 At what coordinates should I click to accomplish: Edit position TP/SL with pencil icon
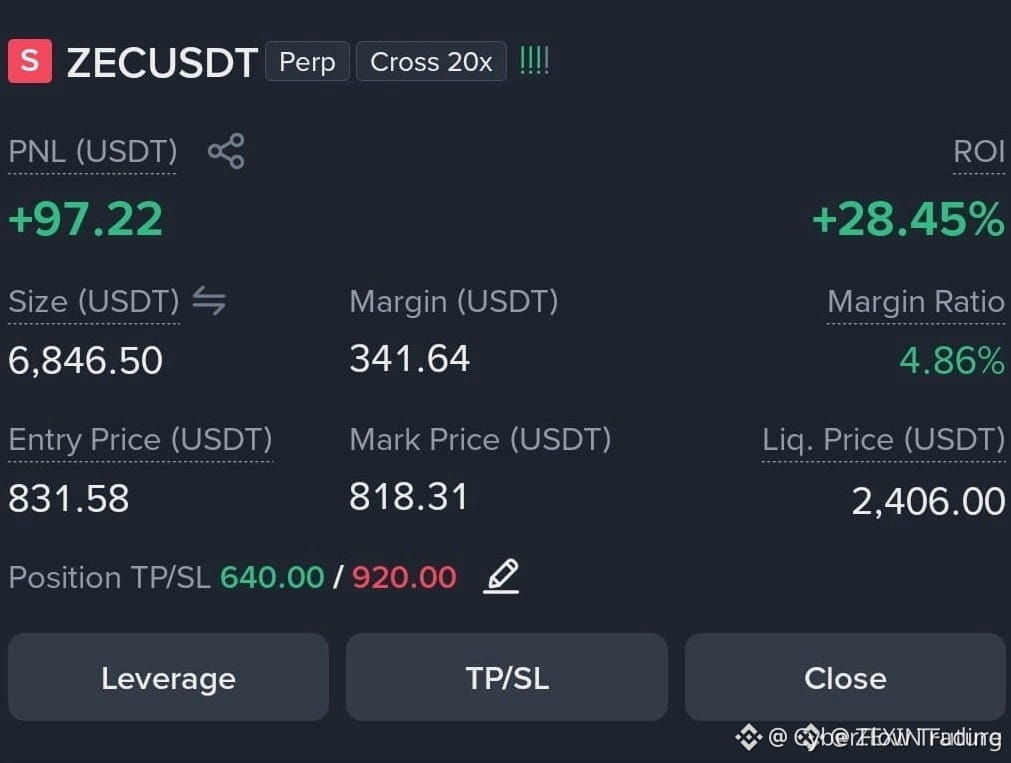pyautogui.click(x=501, y=577)
